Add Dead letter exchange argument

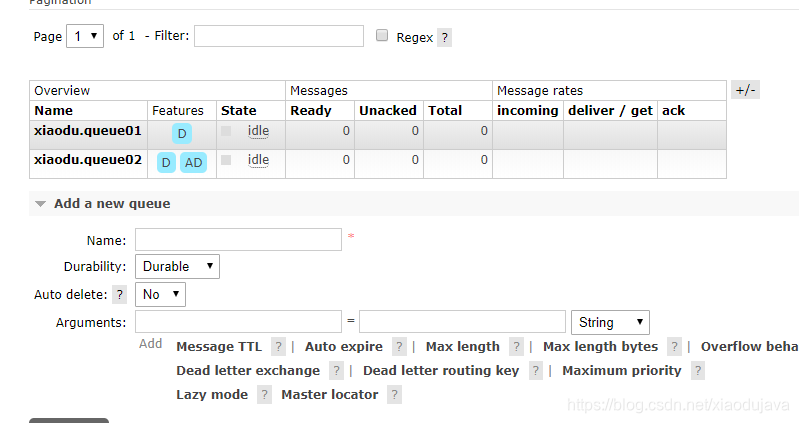248,371
